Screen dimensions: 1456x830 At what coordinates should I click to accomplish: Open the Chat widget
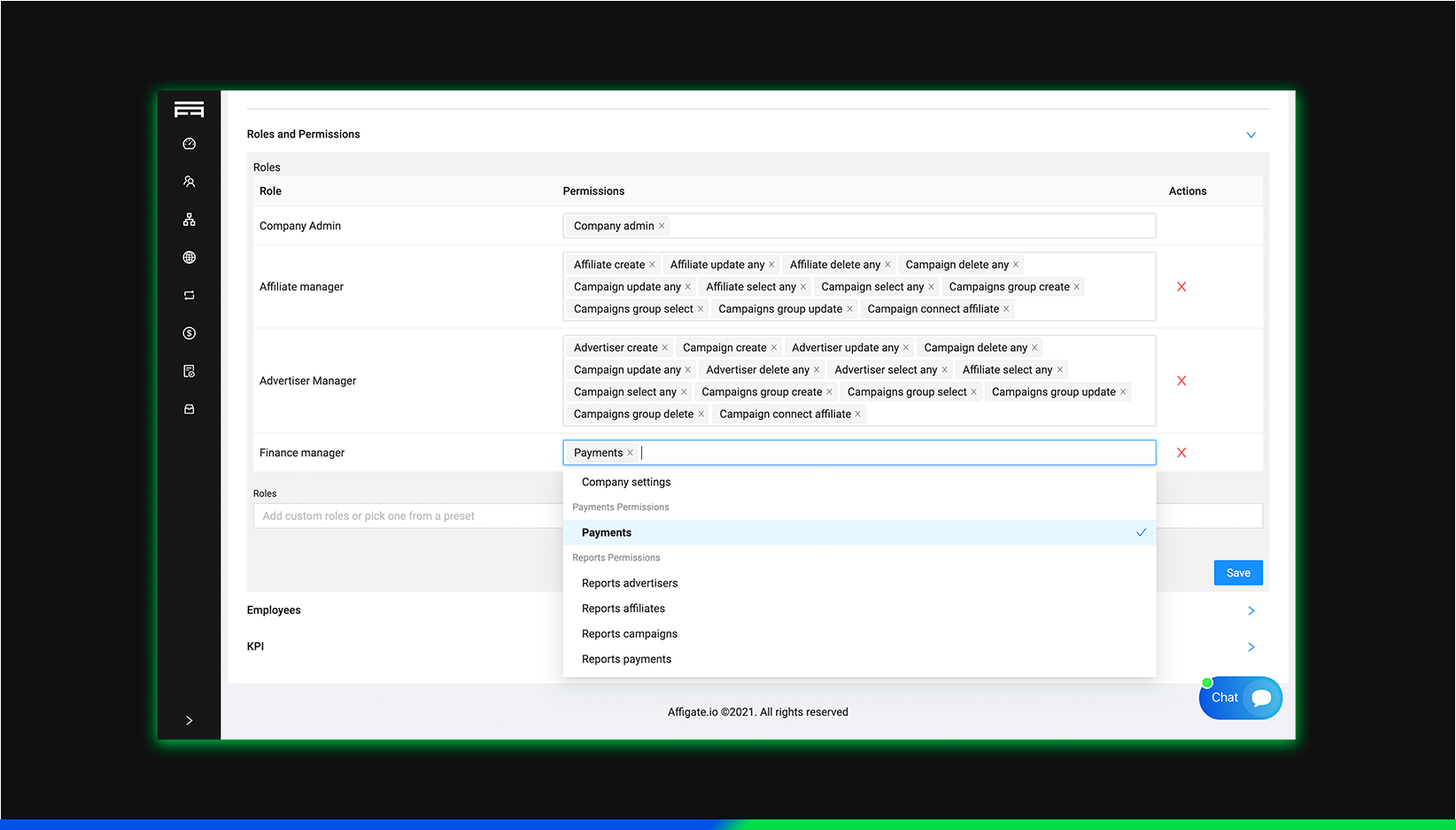tap(1239, 697)
